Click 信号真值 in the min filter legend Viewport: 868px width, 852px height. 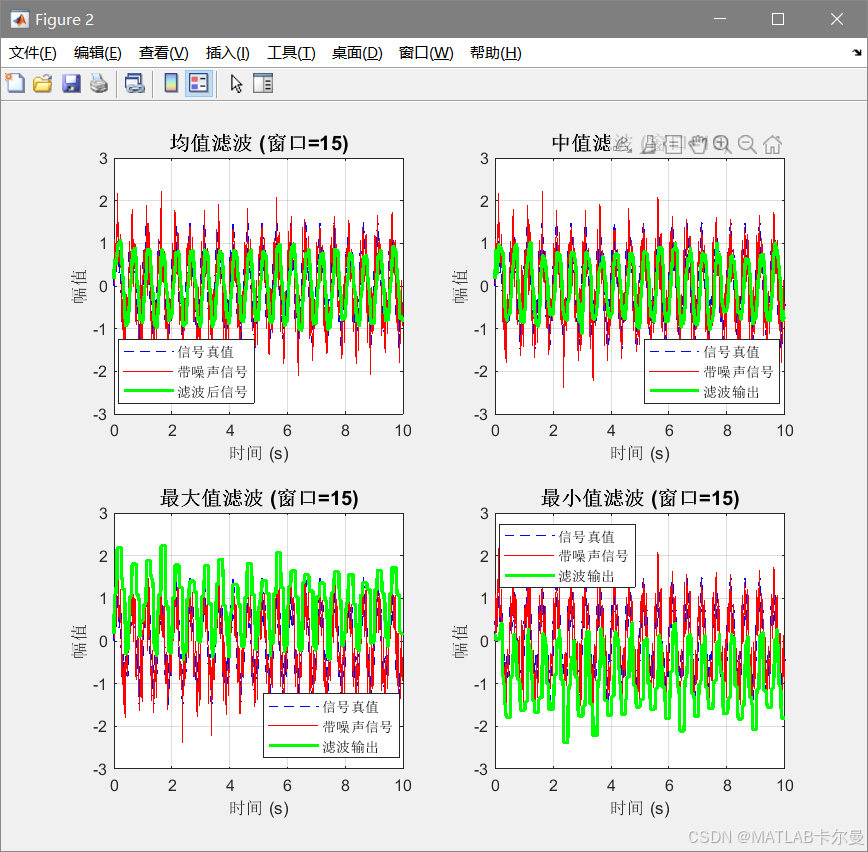click(x=586, y=536)
